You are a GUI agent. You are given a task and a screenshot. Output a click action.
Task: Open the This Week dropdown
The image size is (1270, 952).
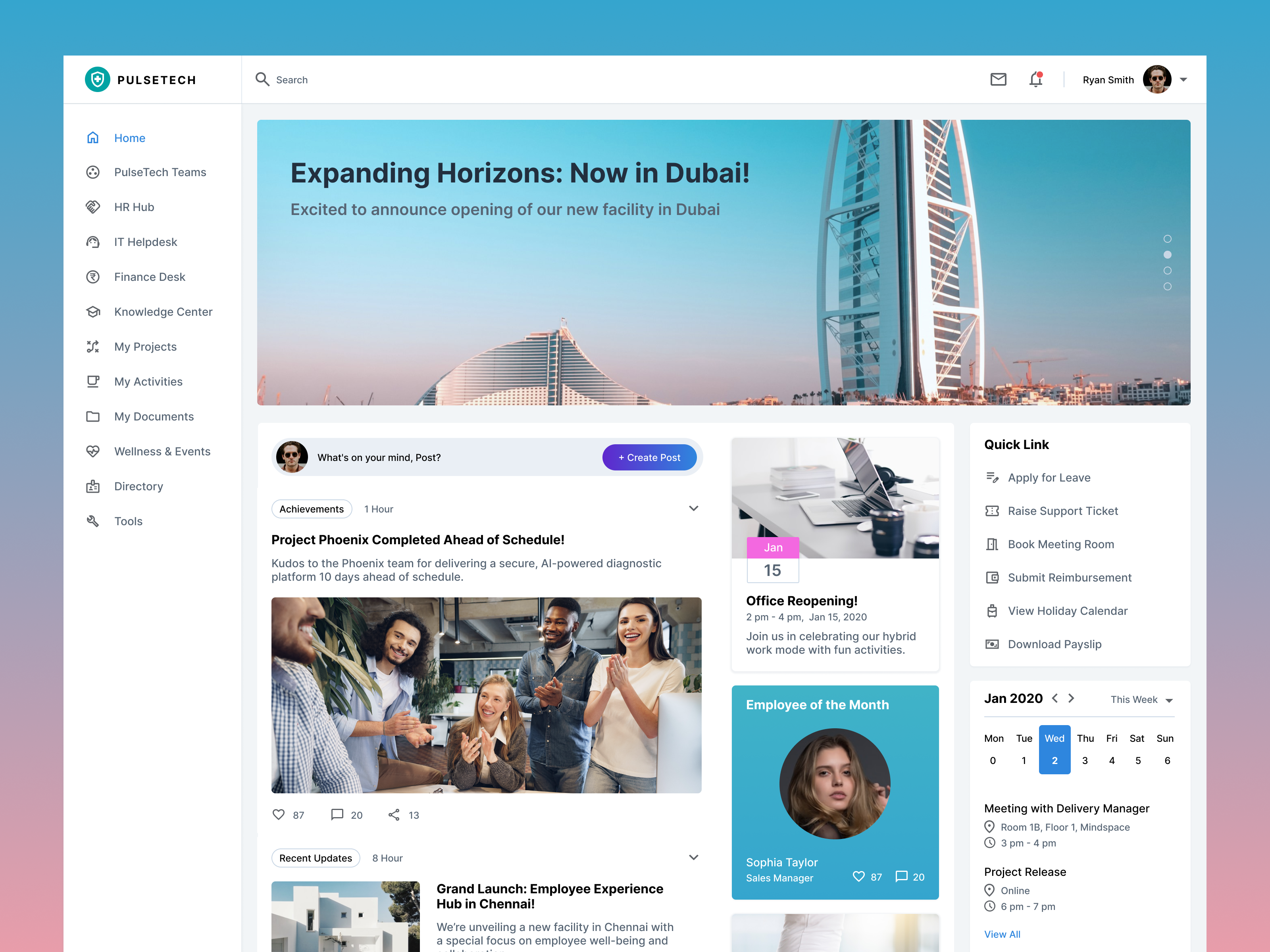pyautogui.click(x=1141, y=699)
